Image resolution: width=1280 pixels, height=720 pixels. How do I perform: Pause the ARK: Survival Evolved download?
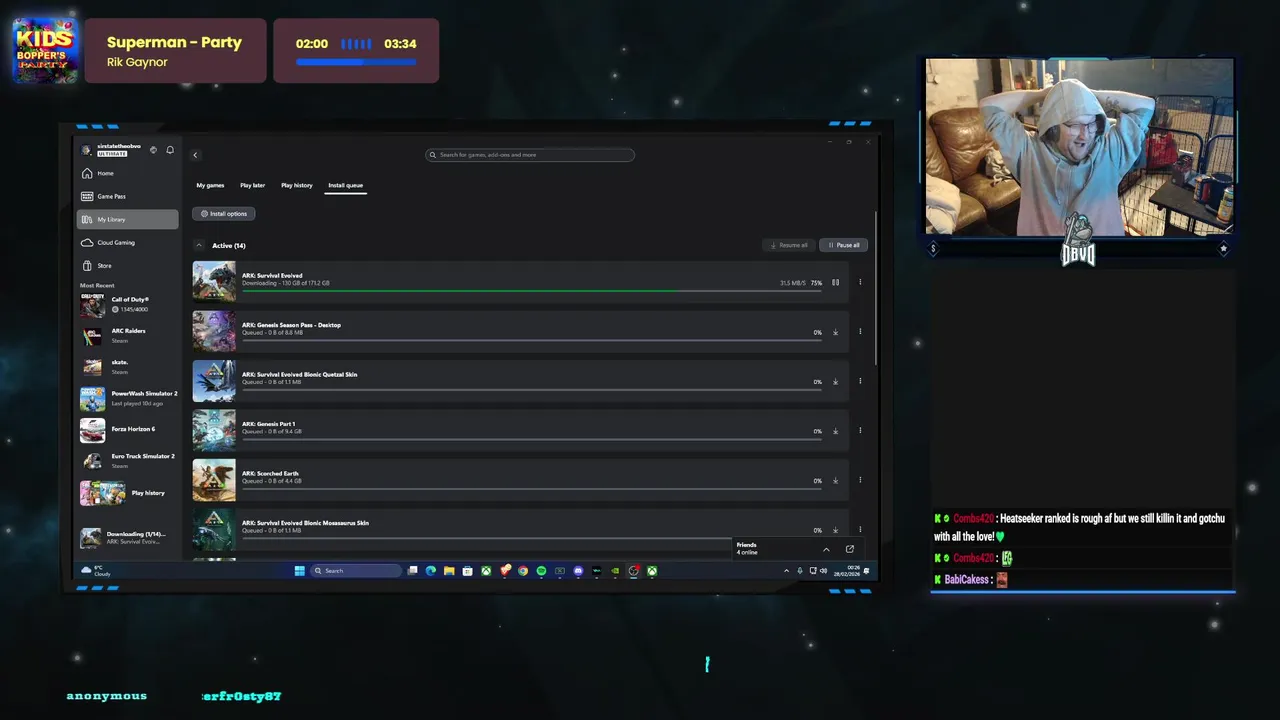click(836, 282)
